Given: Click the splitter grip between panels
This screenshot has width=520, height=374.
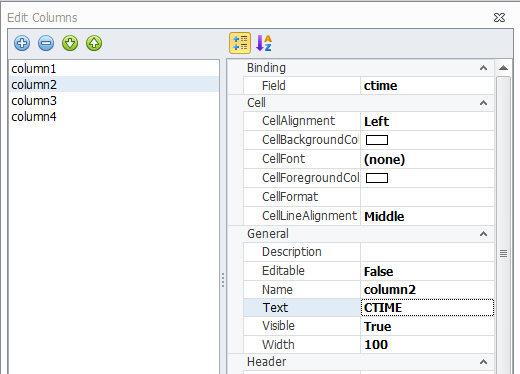Looking at the screenshot, I should click(223, 280).
